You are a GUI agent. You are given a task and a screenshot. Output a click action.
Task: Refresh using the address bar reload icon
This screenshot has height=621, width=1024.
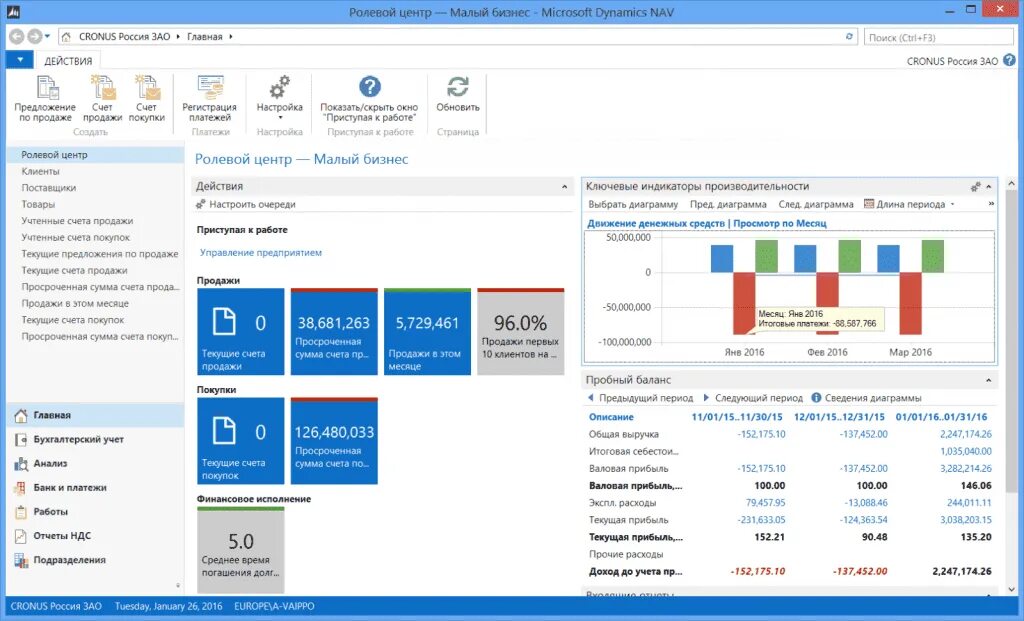tap(849, 37)
